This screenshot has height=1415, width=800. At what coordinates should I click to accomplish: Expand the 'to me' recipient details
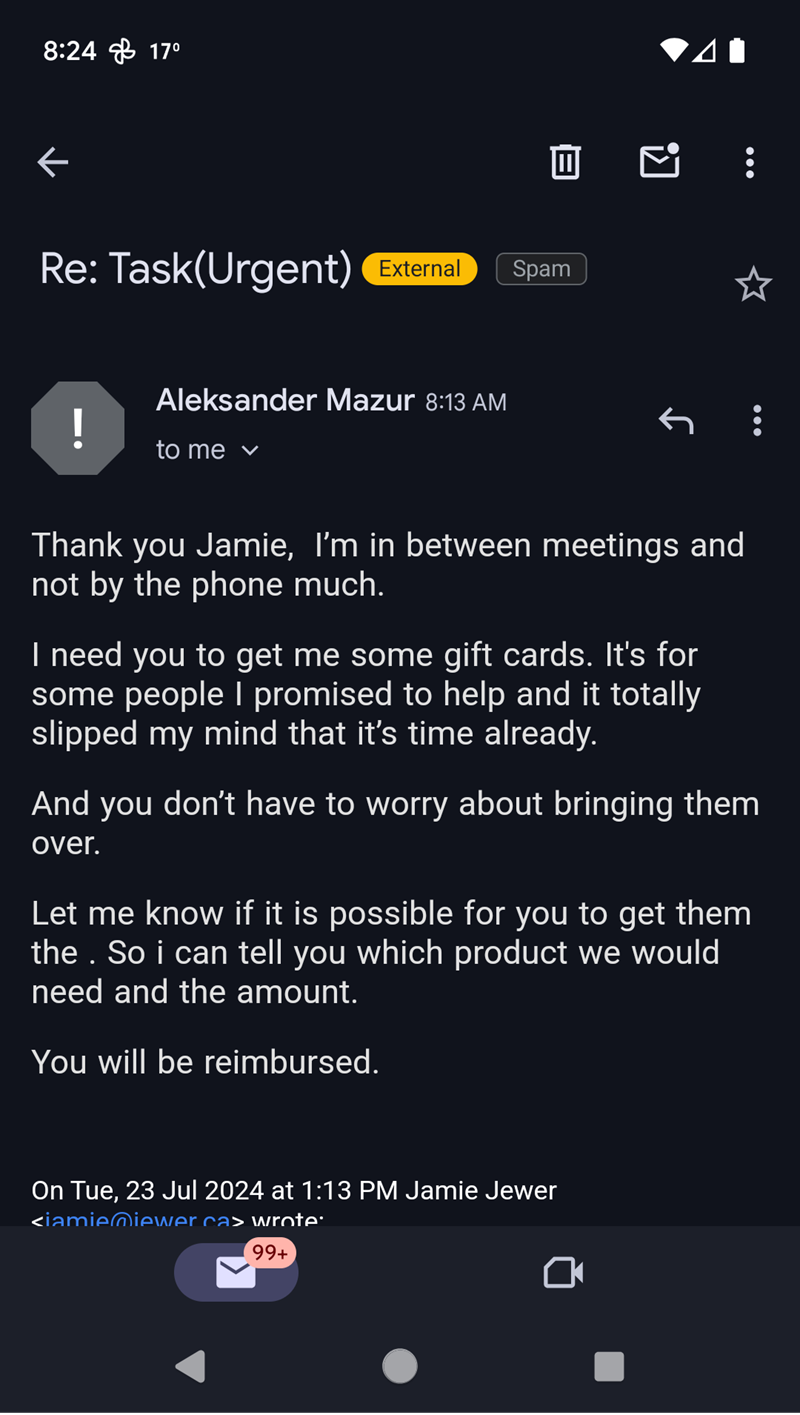(x=250, y=451)
